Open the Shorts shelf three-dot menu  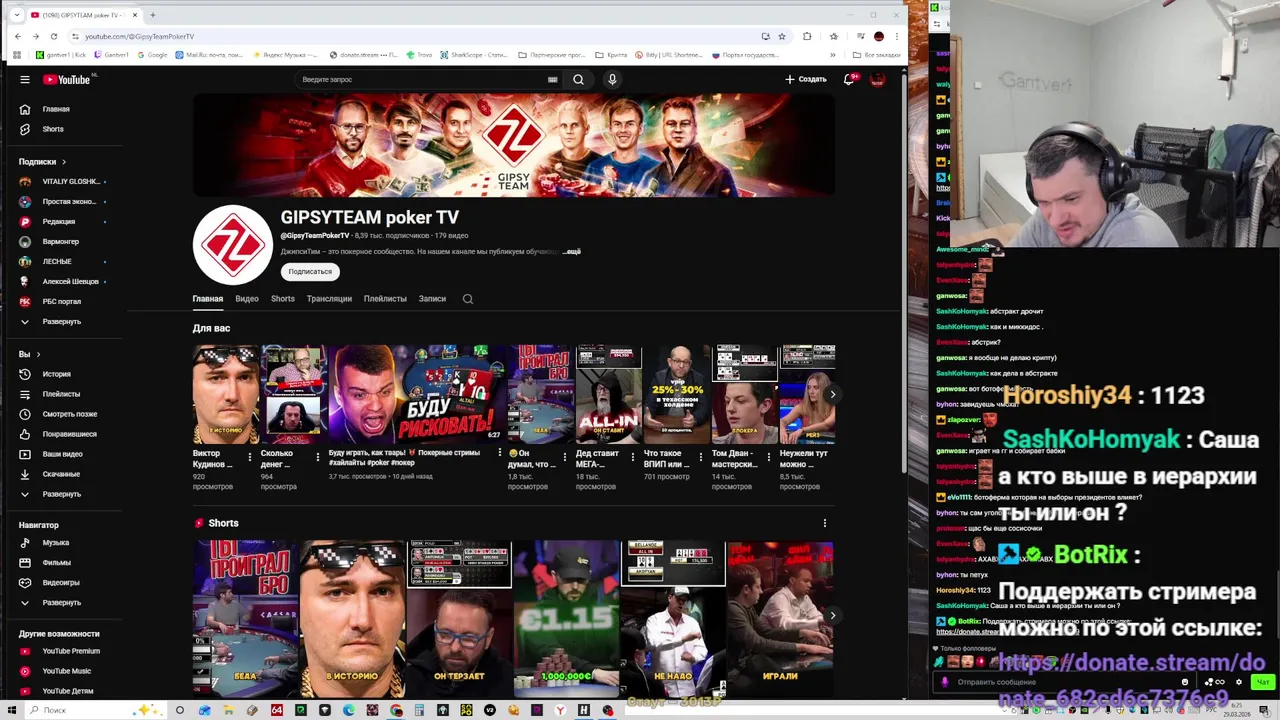825,523
